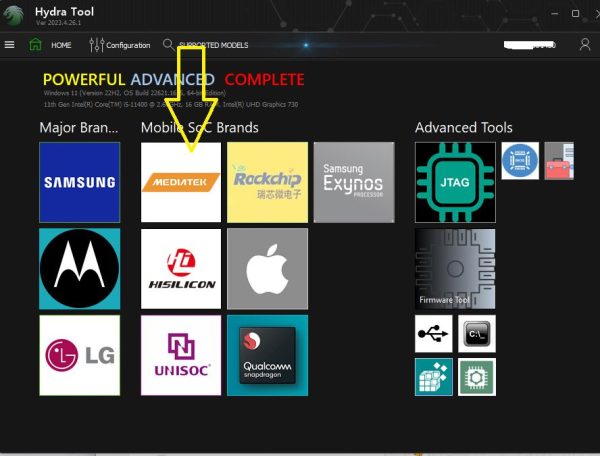The width and height of the screenshot is (600, 456).
Task: Click the green Home icon
Action: tap(35, 44)
